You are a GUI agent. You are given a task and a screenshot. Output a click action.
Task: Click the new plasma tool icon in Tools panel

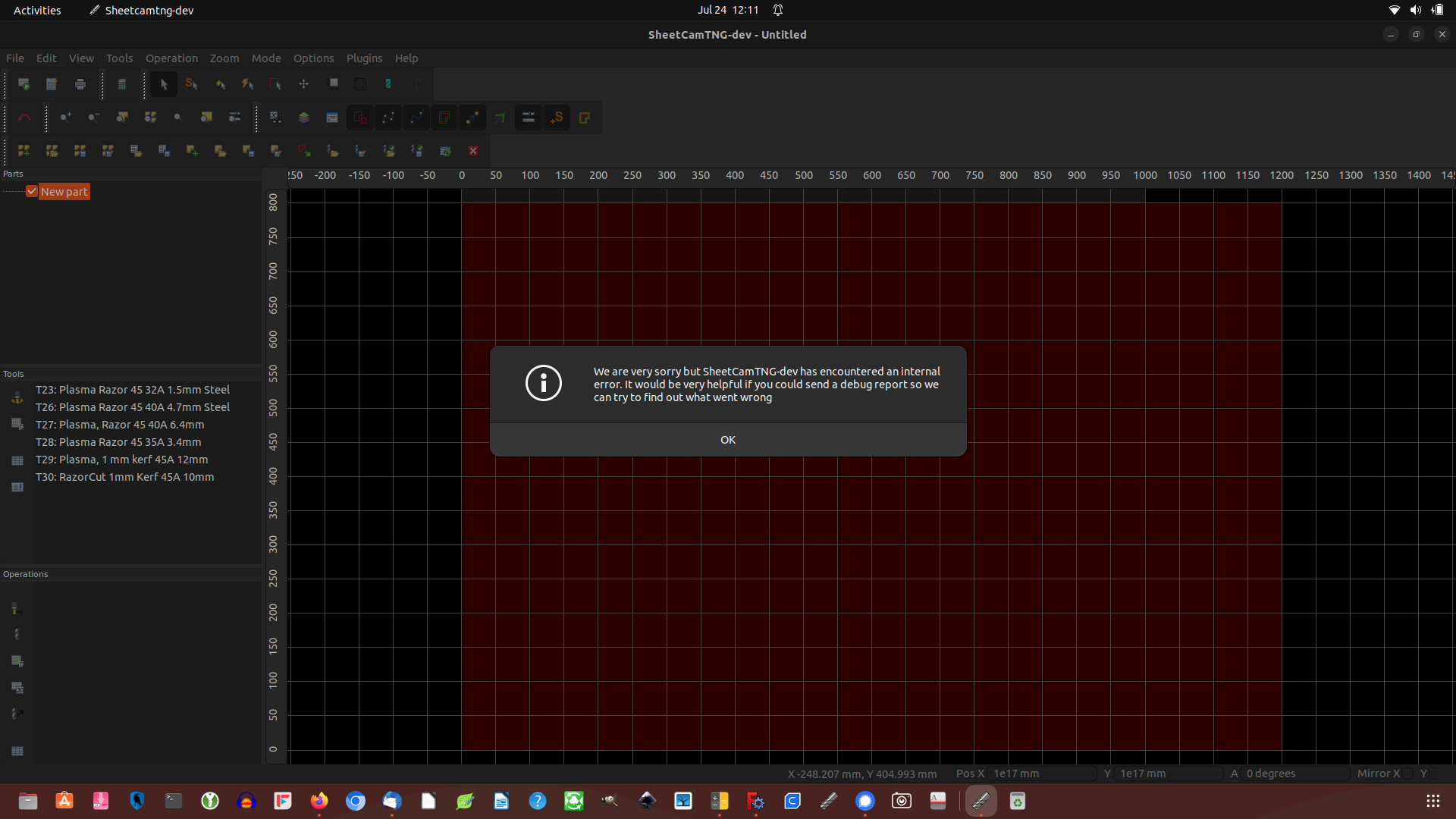(x=17, y=397)
